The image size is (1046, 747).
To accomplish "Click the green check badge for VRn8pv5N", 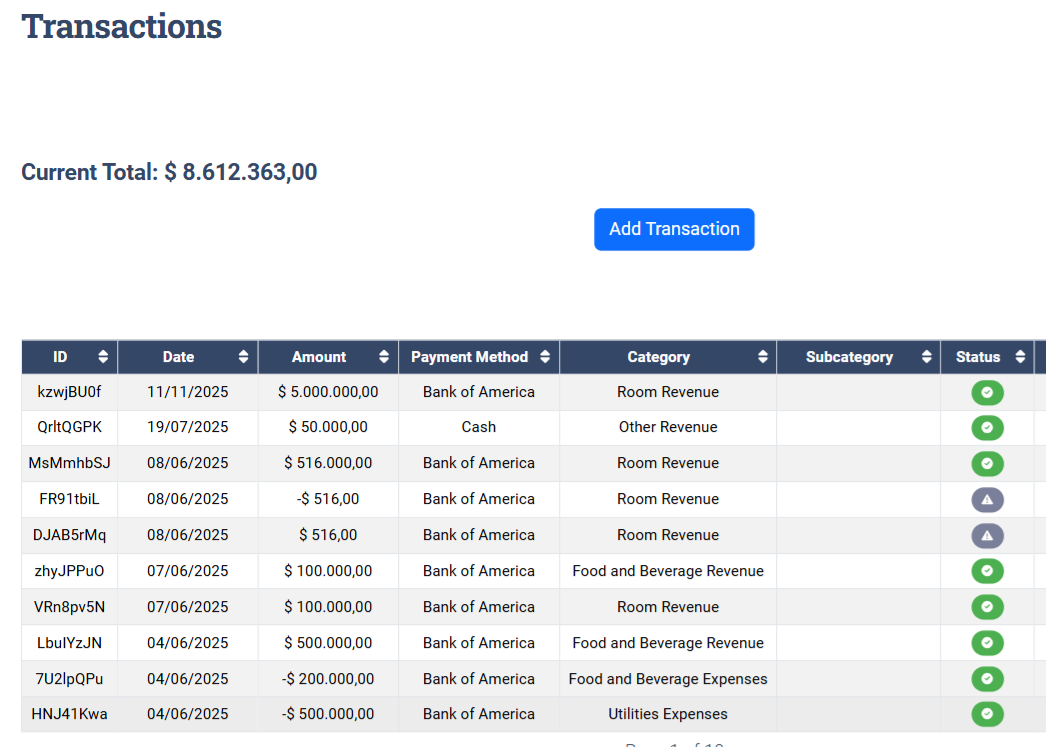I will pos(987,607).
